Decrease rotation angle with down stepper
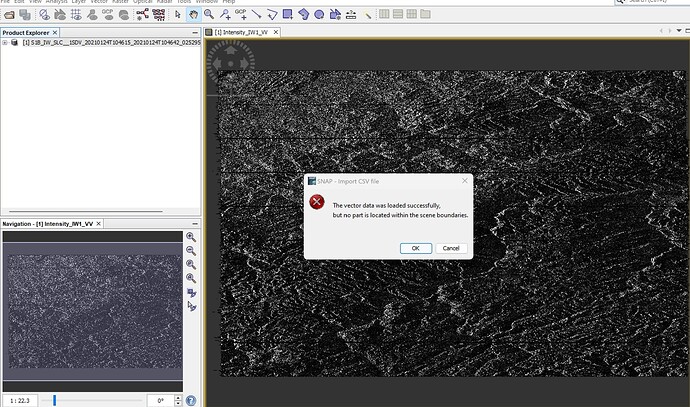 click(178, 403)
